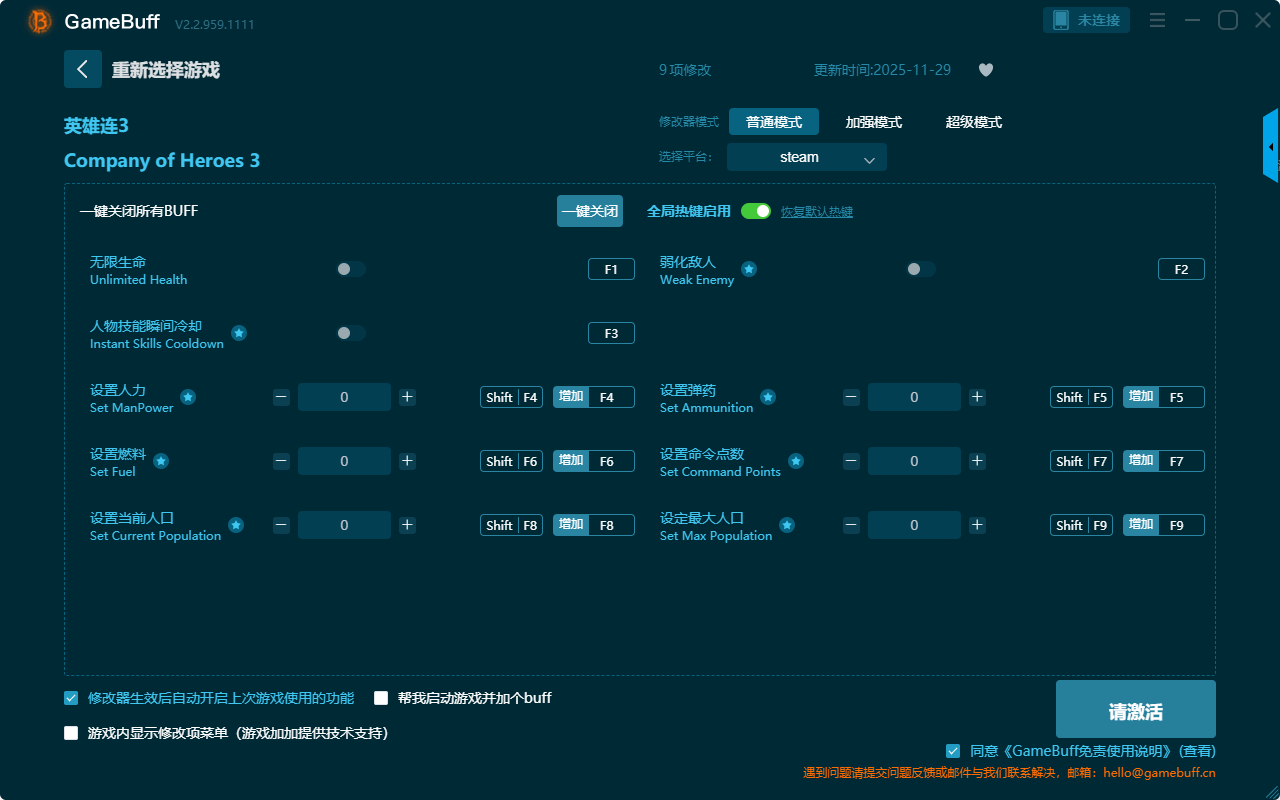Toggle Unlimited Health switch on
1280x800 pixels.
pos(351,269)
